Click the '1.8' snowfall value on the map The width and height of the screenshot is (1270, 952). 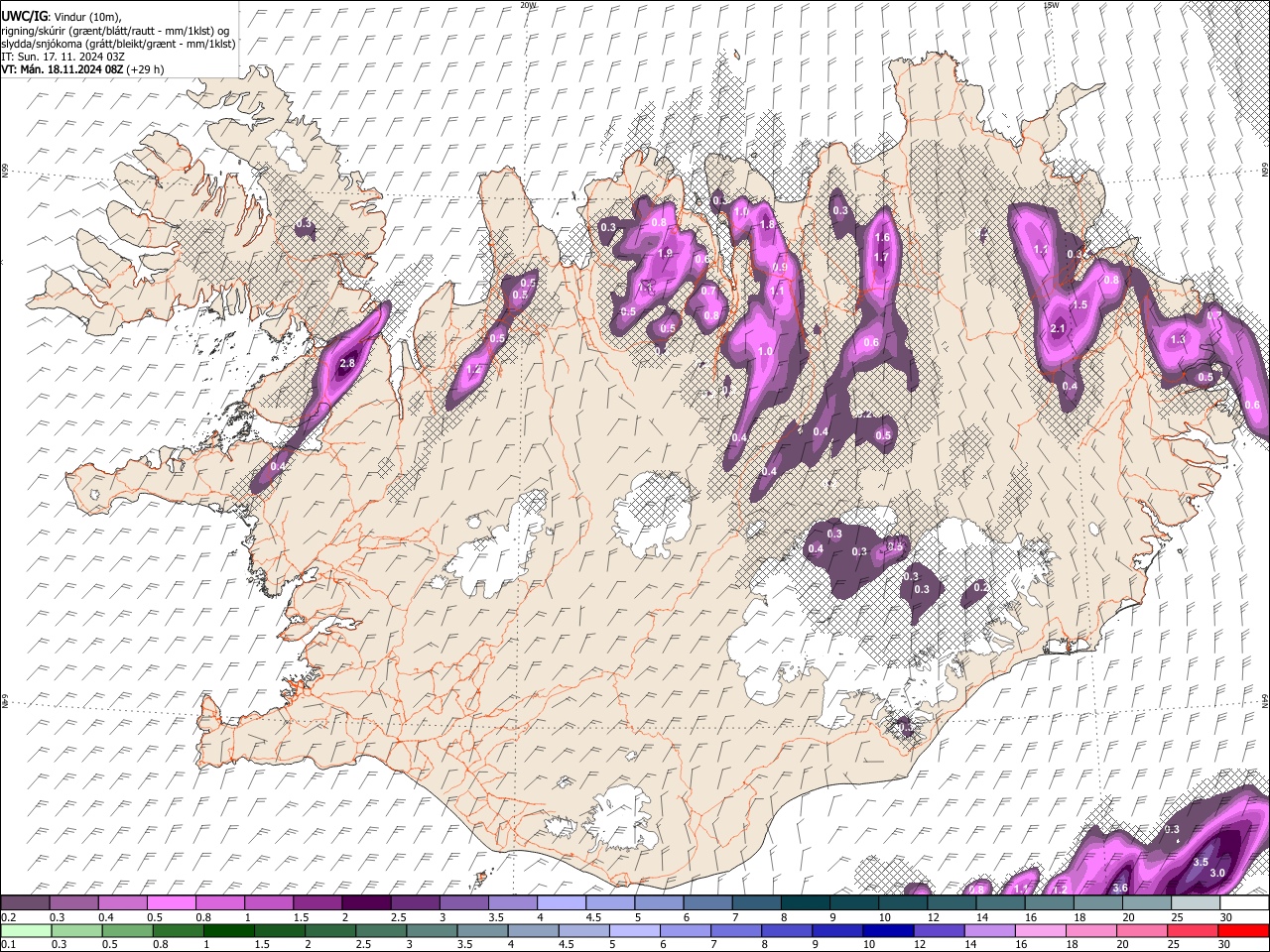(767, 225)
